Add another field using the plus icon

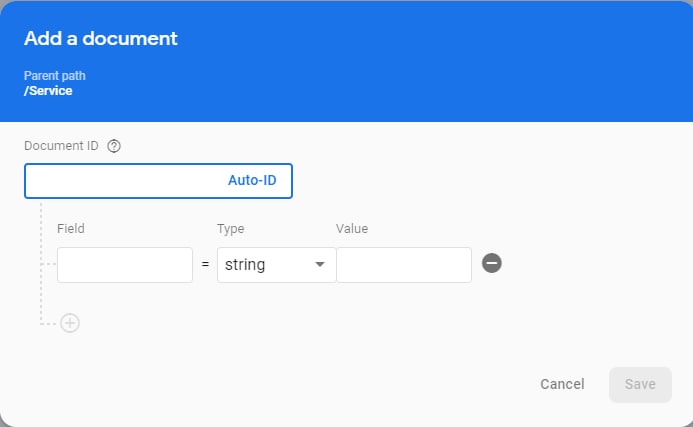coord(70,323)
